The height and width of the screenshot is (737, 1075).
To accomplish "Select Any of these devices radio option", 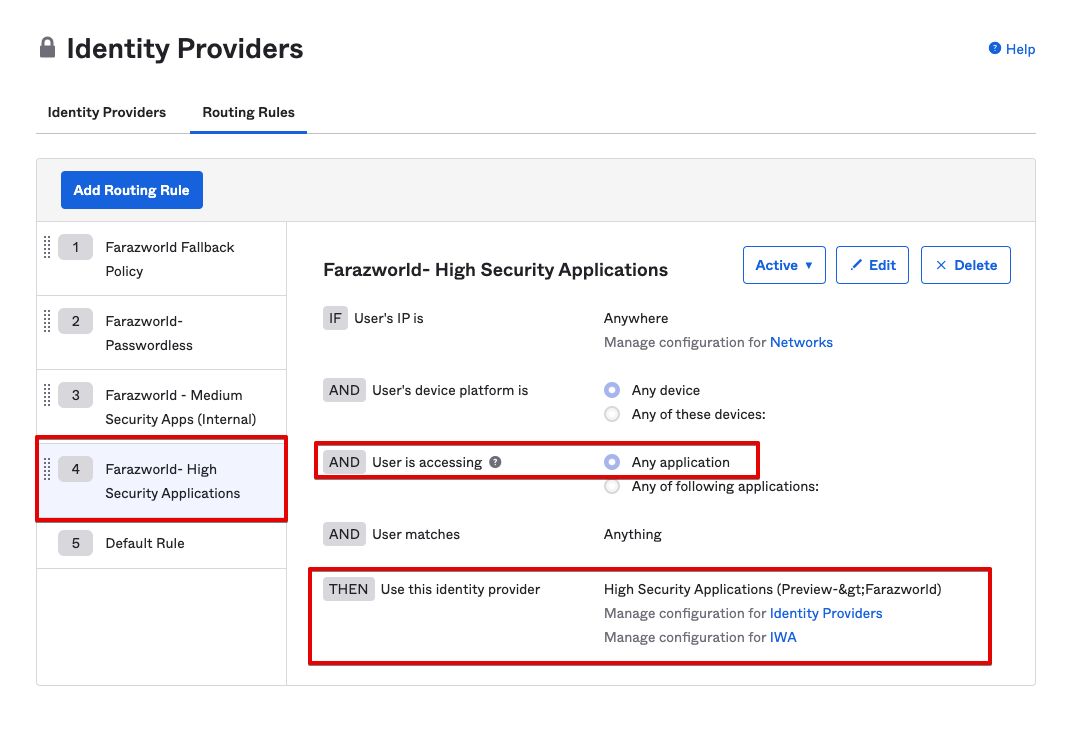I will 612,414.
